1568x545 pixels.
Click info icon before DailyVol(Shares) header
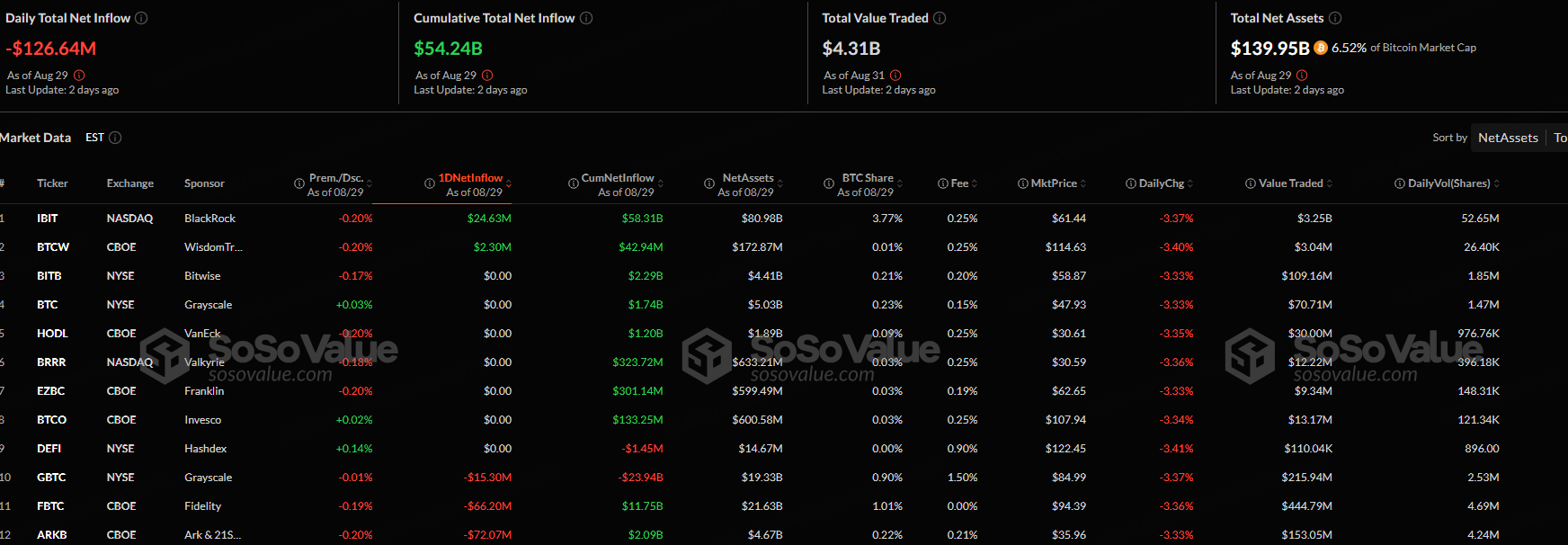coord(1400,183)
